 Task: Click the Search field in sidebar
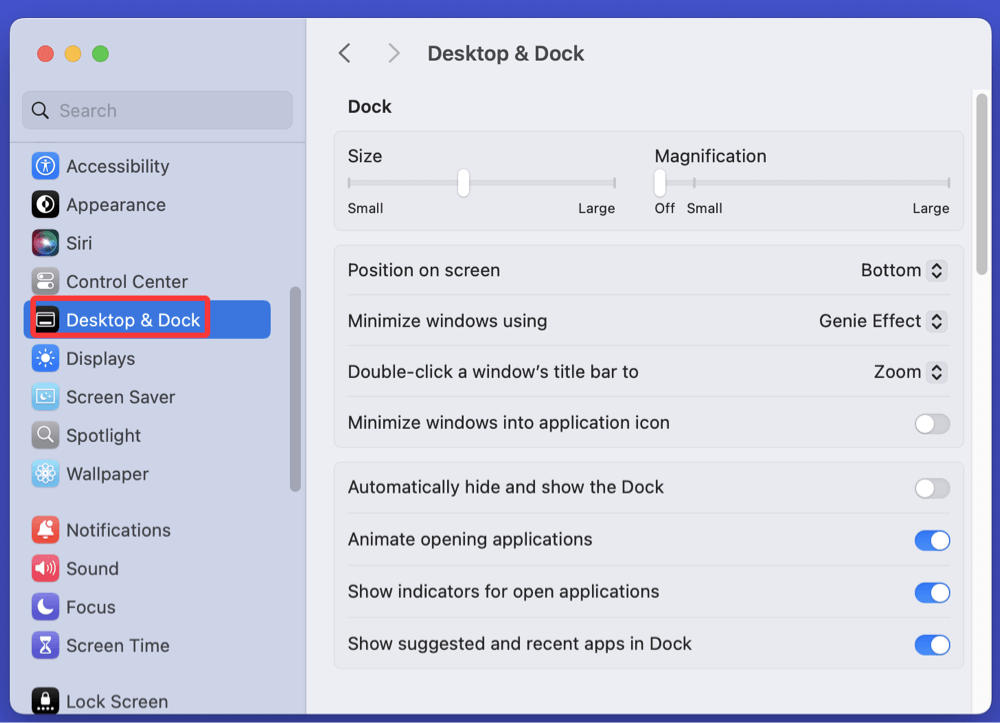click(157, 111)
